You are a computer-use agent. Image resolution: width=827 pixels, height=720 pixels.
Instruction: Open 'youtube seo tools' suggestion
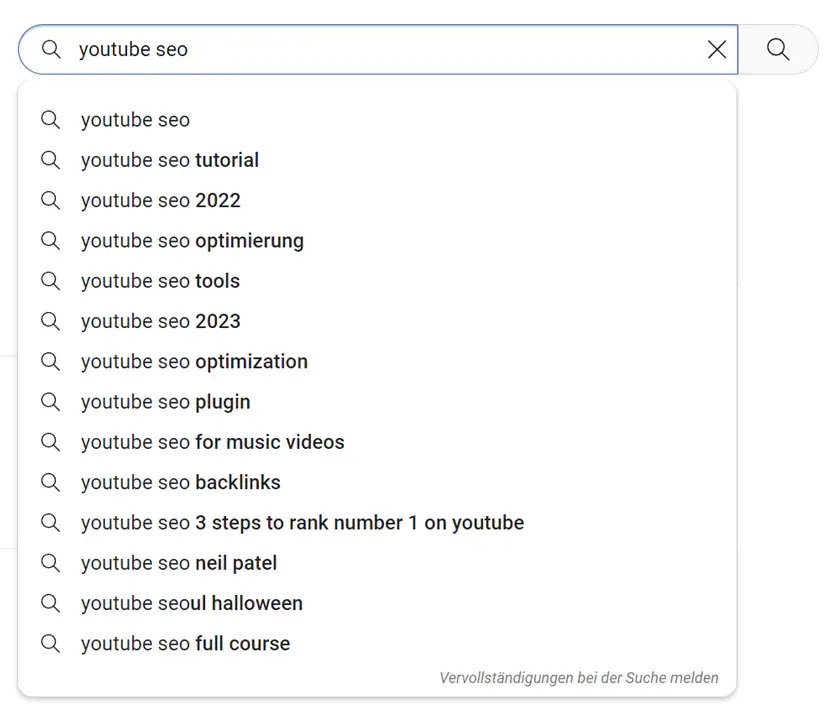pos(160,281)
